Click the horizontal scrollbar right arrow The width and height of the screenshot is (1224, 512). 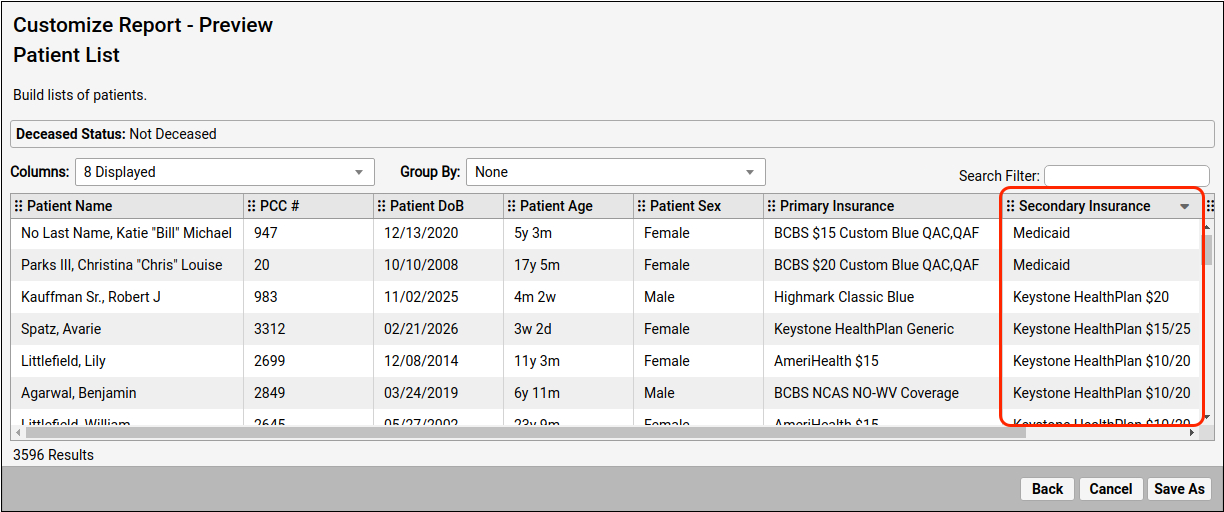[x=1191, y=433]
